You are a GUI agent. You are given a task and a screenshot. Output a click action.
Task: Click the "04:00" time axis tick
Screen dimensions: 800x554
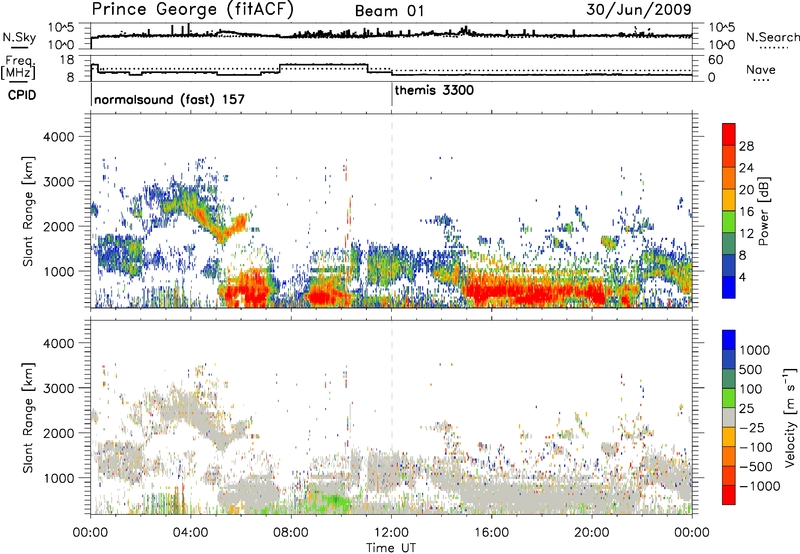(x=191, y=533)
